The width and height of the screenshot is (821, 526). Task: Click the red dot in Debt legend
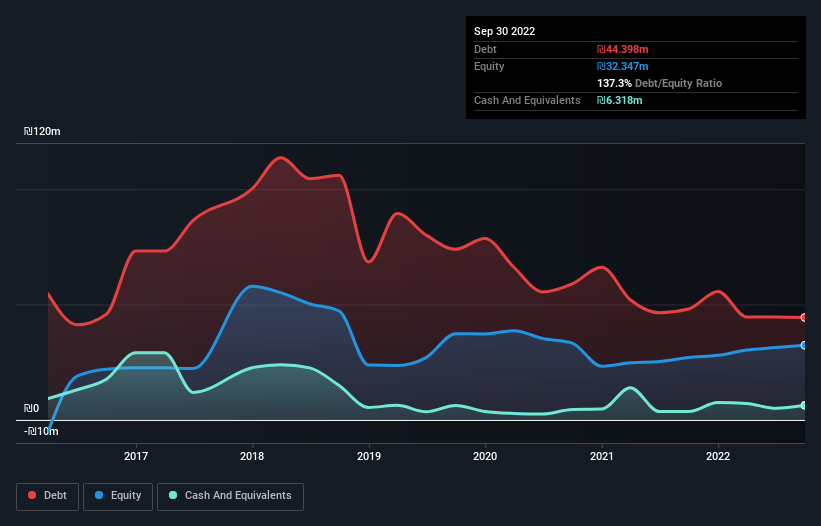[x=32, y=495]
